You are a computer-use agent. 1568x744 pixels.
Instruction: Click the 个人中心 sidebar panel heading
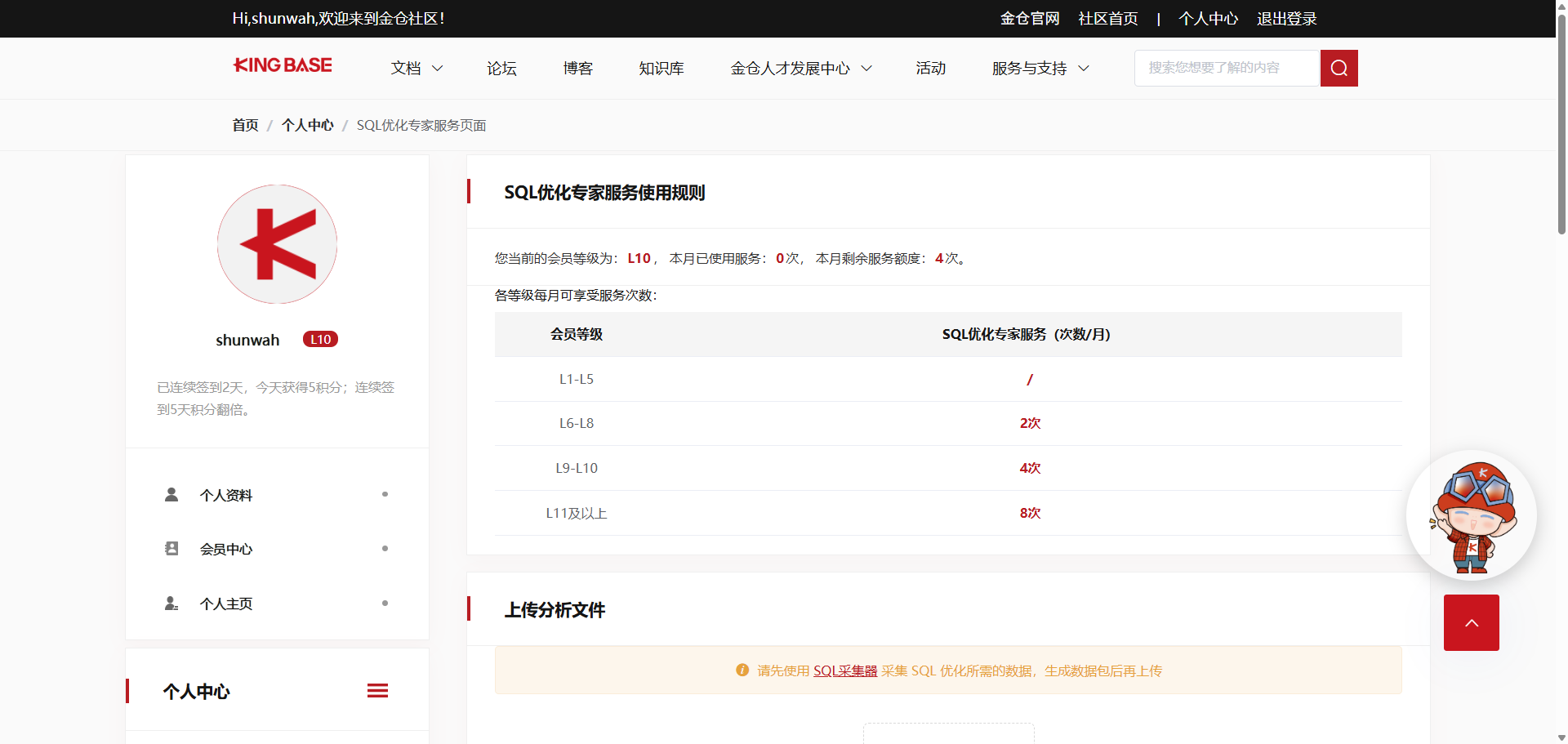tap(196, 692)
